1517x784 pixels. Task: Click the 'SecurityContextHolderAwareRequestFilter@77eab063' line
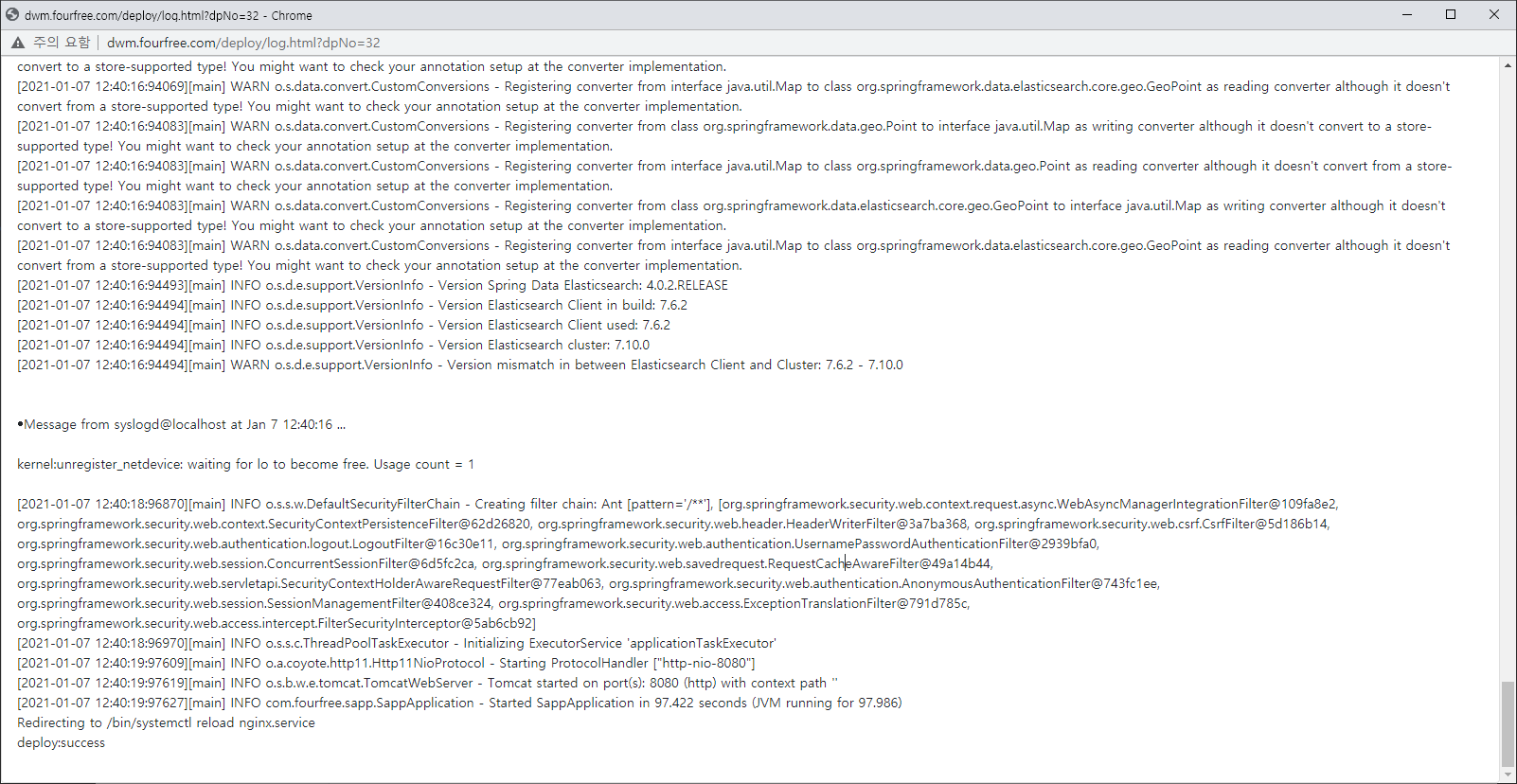[588, 584]
